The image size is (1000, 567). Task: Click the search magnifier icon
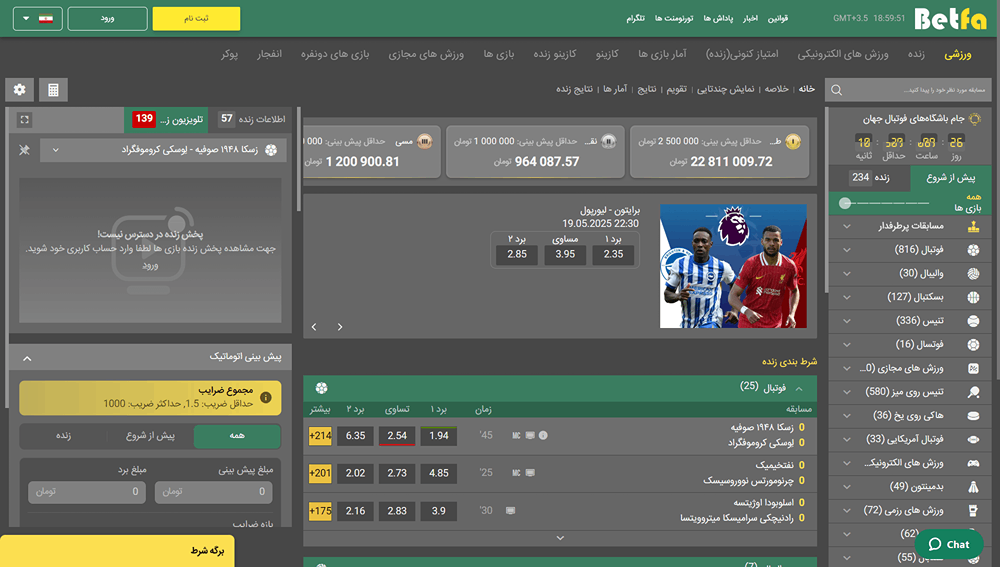(837, 91)
